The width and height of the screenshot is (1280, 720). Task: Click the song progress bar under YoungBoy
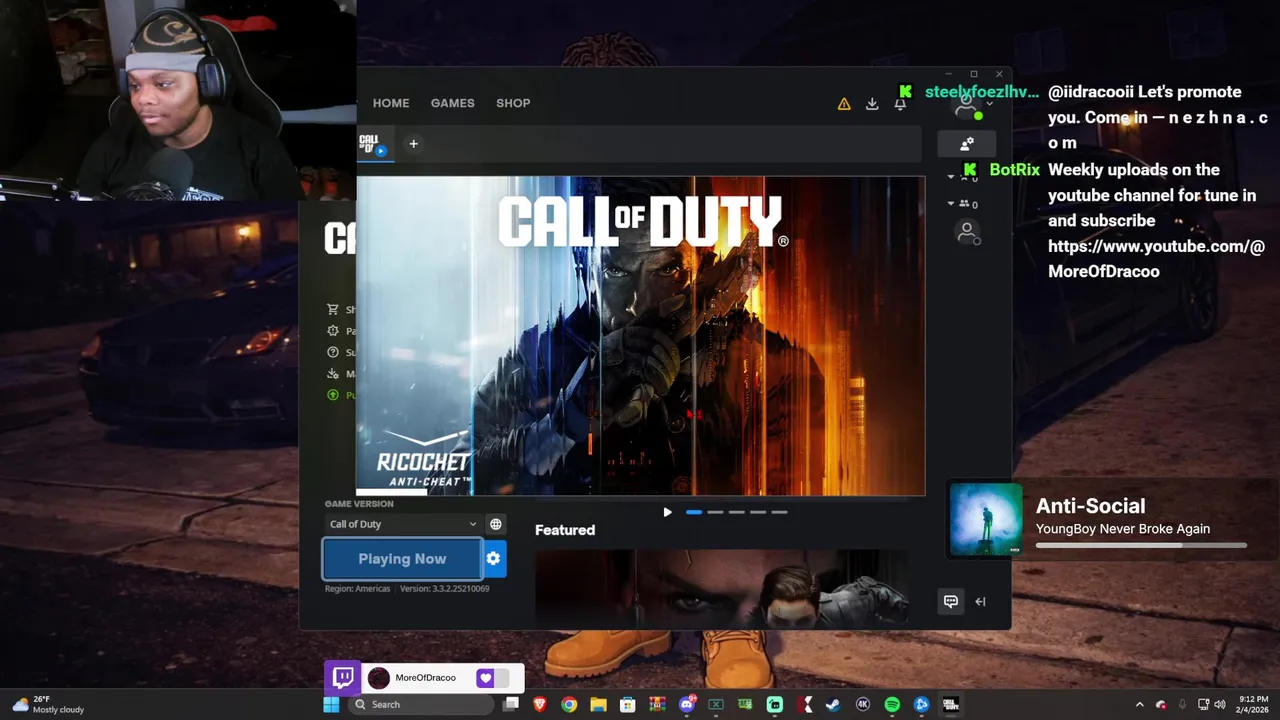pos(1141,546)
